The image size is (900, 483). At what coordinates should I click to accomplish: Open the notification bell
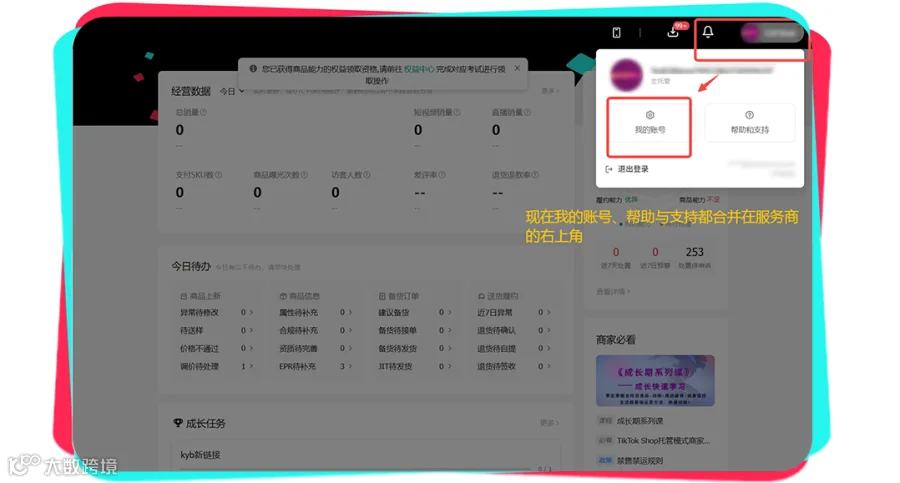(x=708, y=32)
